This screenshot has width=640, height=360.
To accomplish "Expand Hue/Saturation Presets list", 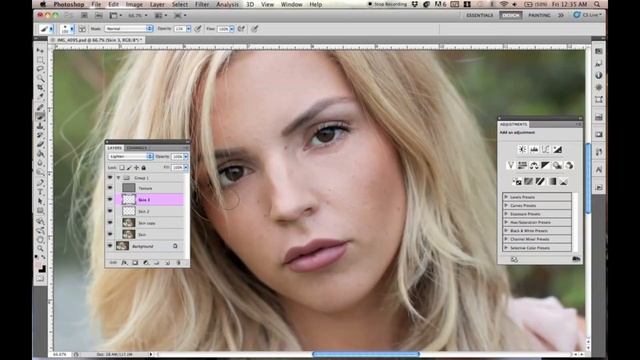I will coord(506,222).
